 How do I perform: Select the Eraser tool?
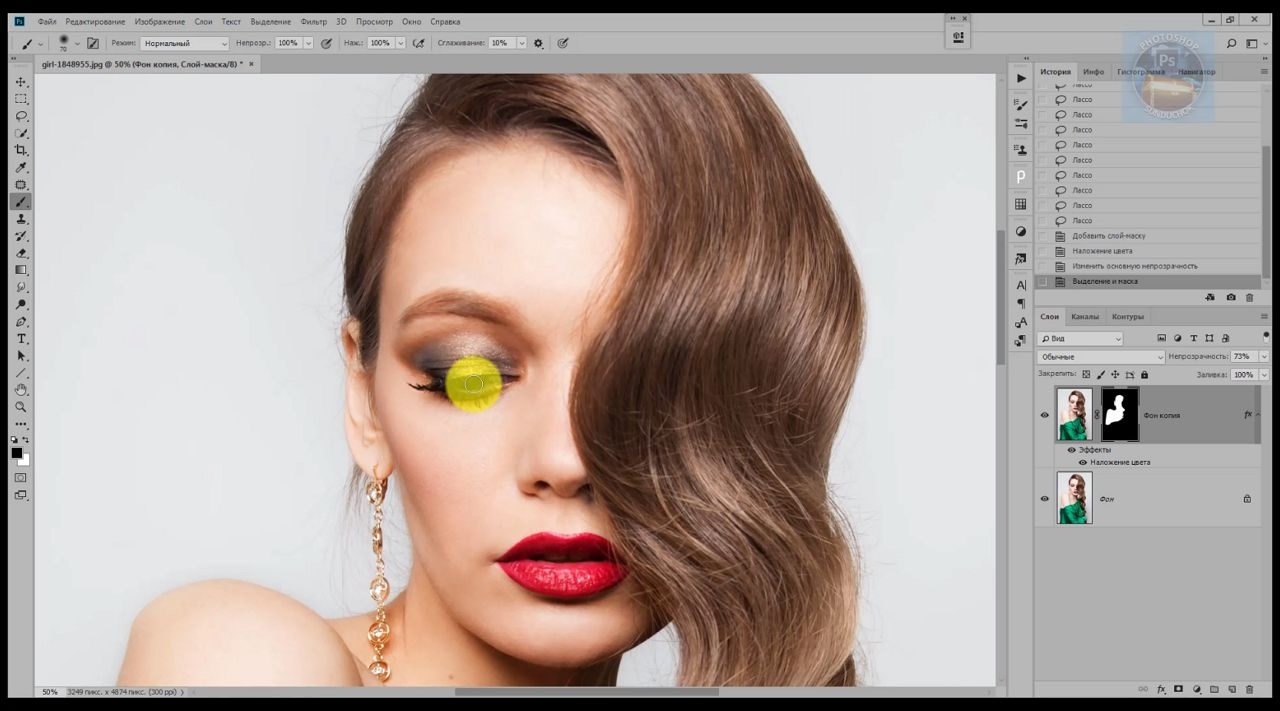tap(21, 253)
